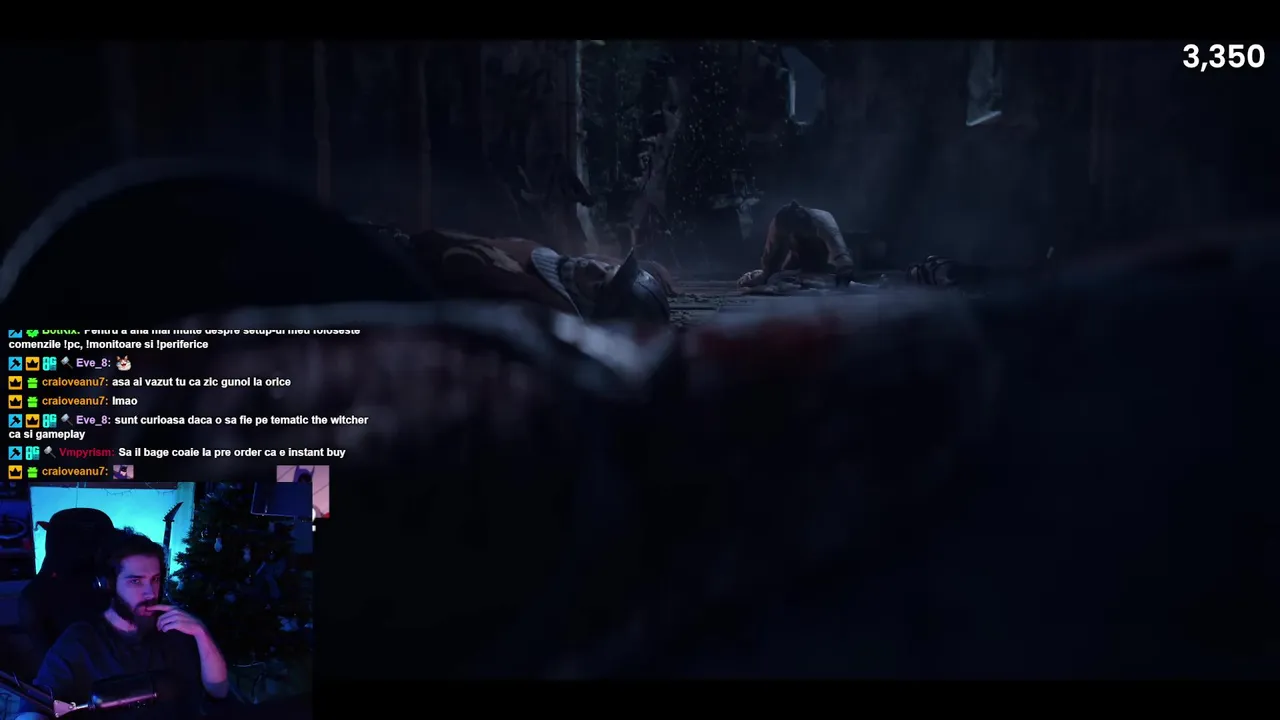This screenshot has width=1280, height=720.
Task: Click the moderator badge on the 'sunt curioasa' message
Action: 15,420
